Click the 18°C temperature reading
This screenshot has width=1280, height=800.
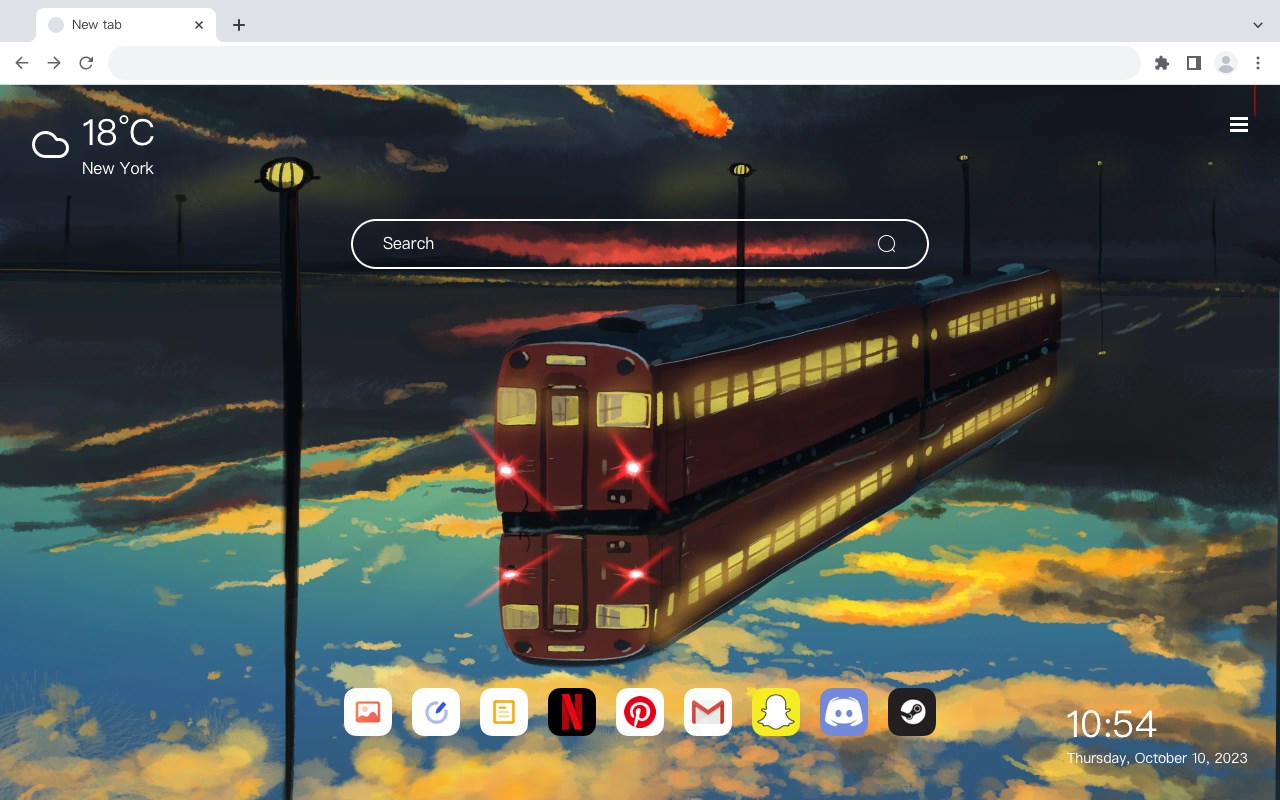[118, 133]
